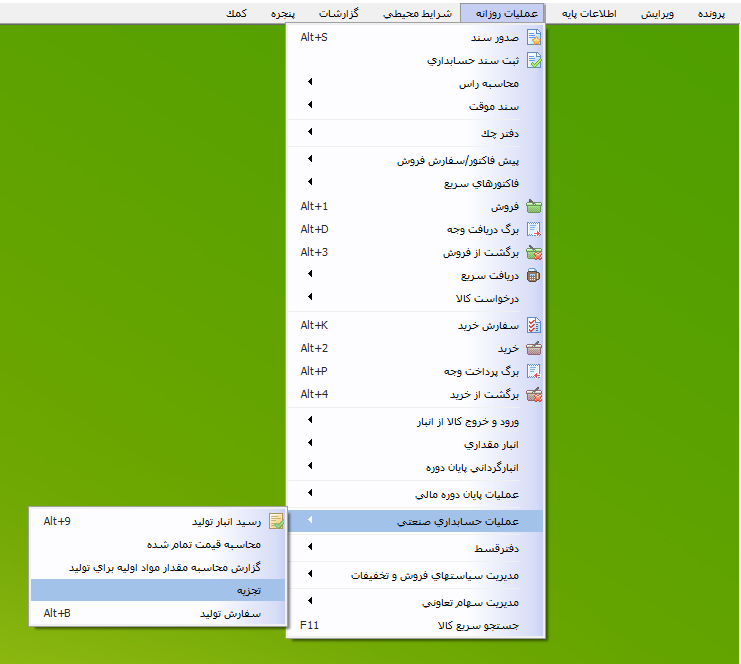The height and width of the screenshot is (664, 741).
Task: Click the برگ دريافت وجه icon
Action: [534, 230]
